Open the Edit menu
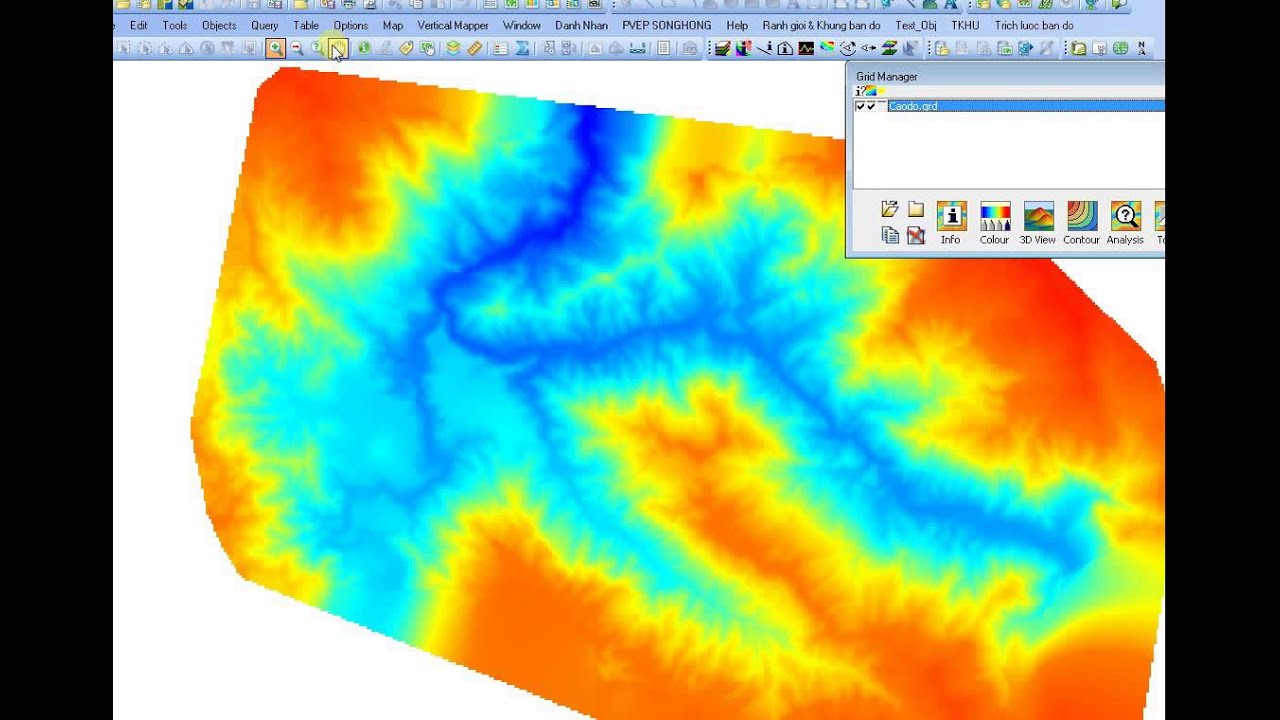The image size is (1280, 720). pos(139,25)
